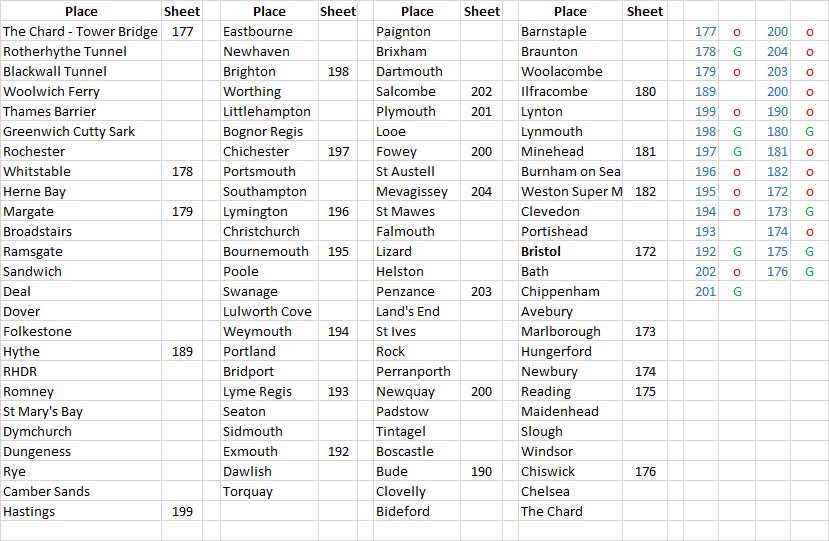Click blue number 204 in side list
Screen dimensions: 829x541
click(777, 52)
